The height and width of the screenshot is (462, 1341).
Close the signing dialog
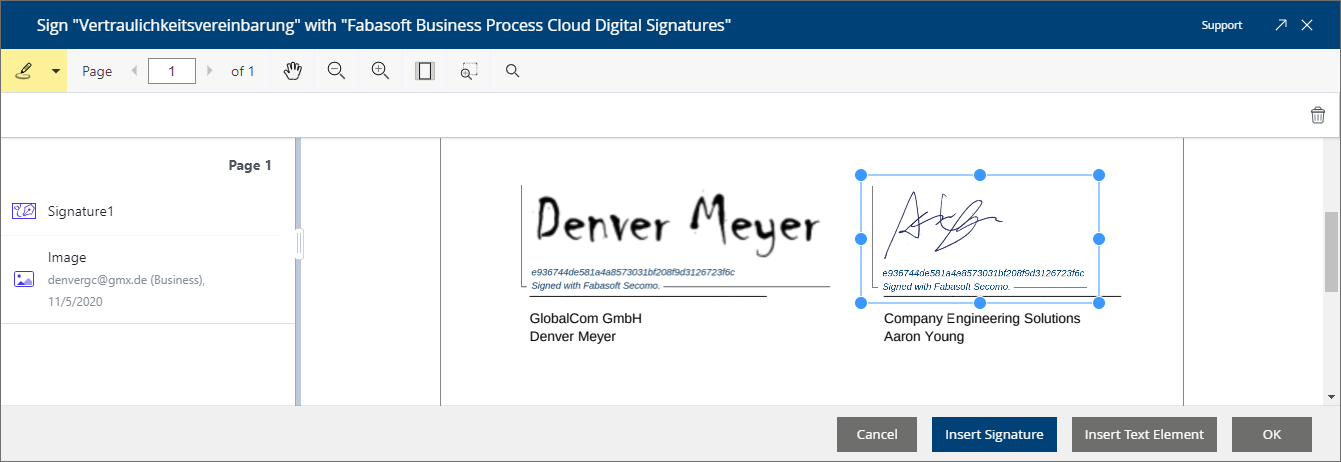[1307, 25]
